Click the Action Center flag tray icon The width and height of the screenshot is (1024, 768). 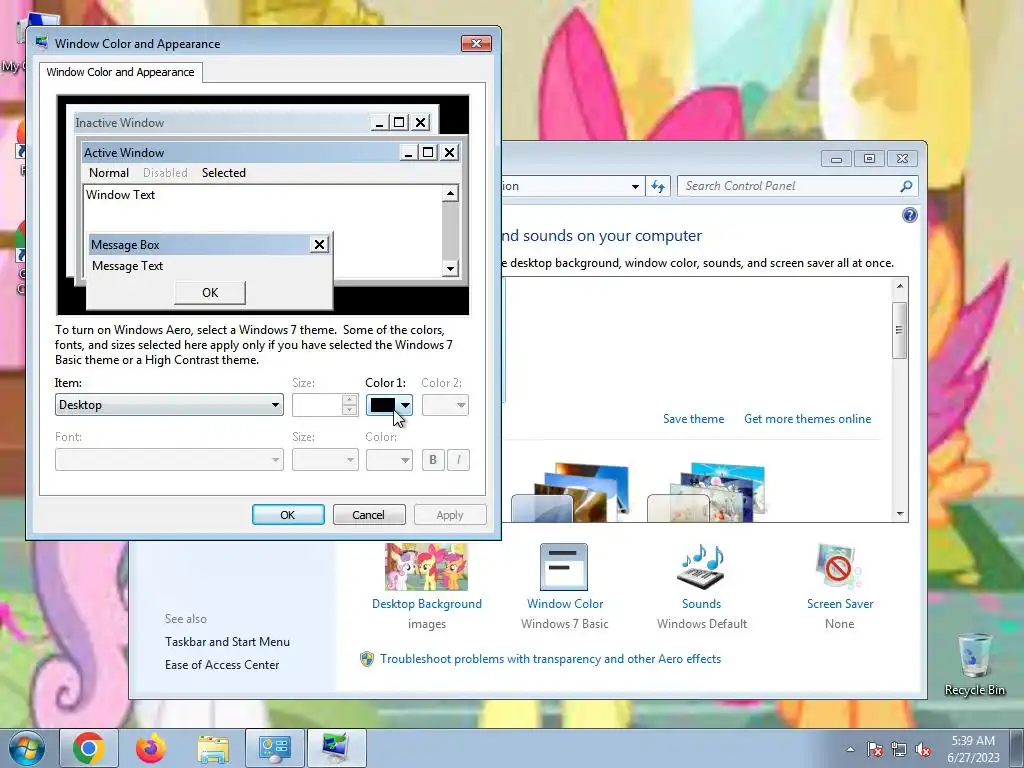874,749
